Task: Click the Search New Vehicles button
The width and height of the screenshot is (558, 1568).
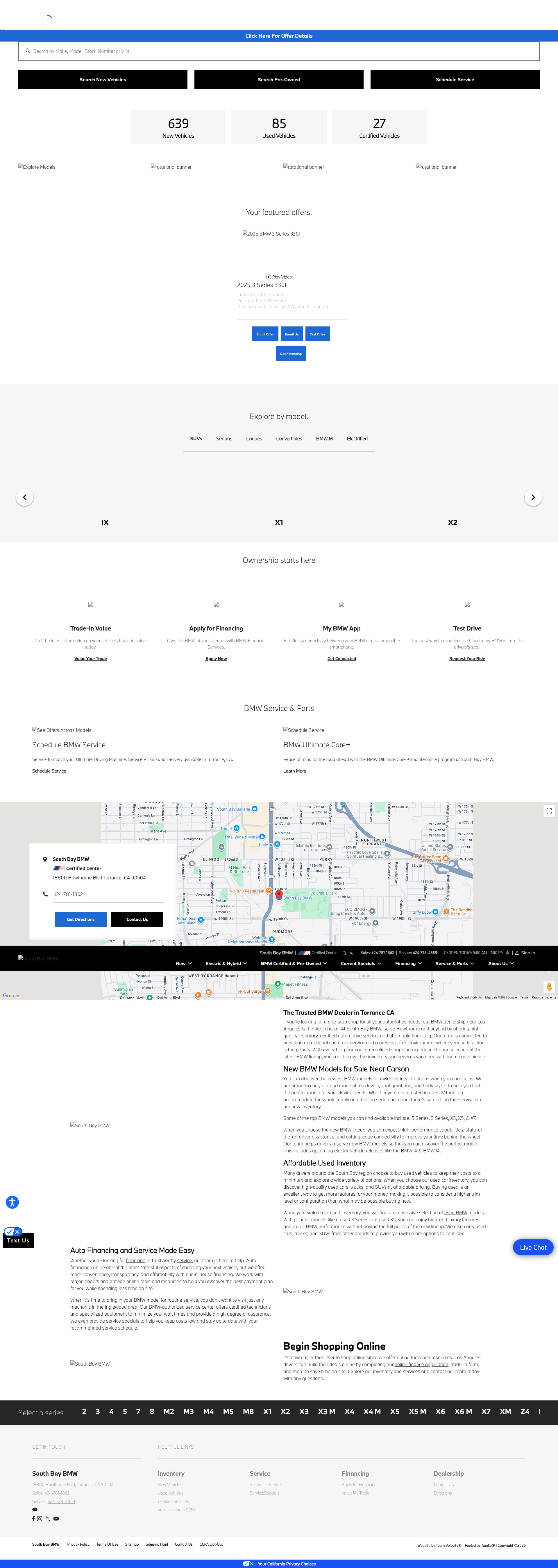Action: [103, 80]
